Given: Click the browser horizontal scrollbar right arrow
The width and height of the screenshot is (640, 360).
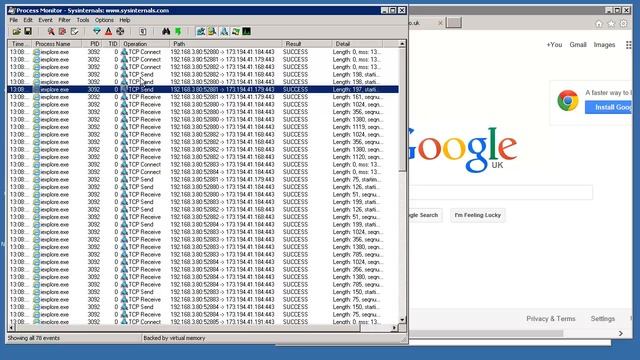Looking at the screenshot, I should (621, 333).
